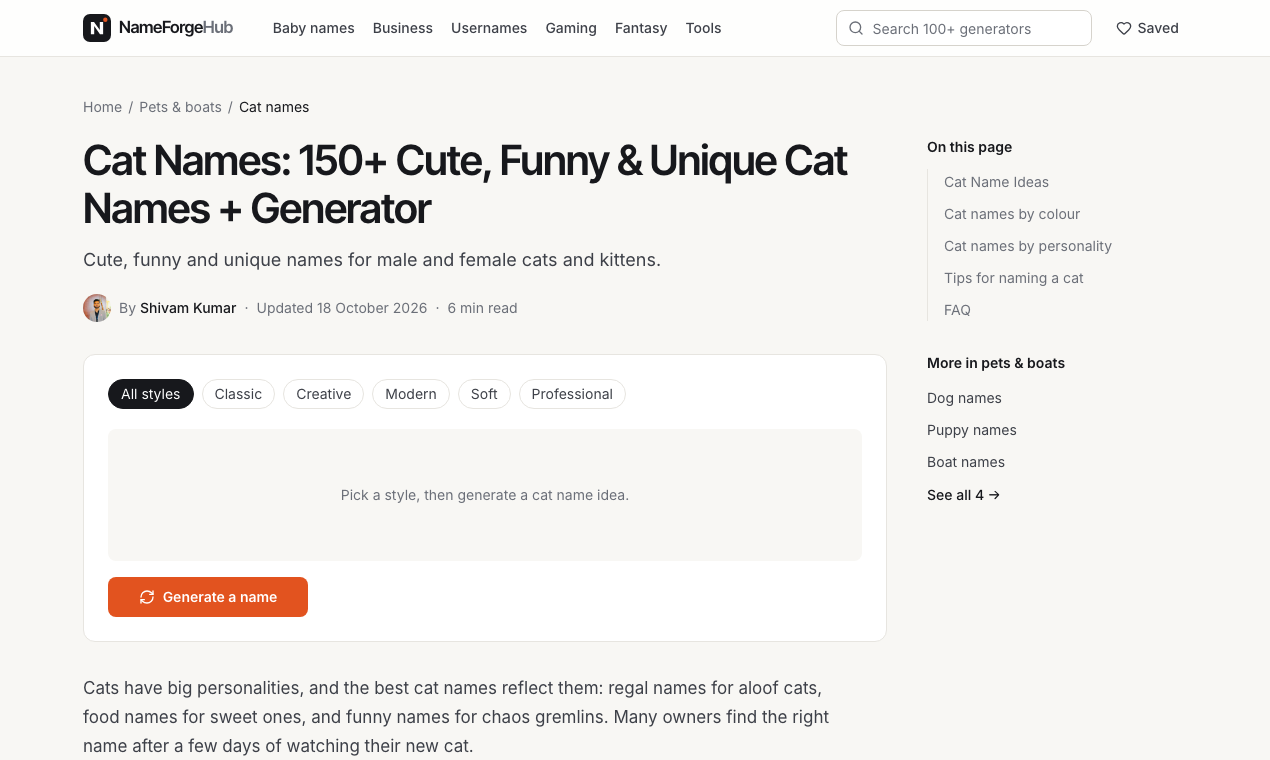Open the Saved names page
Image resolution: width=1270 pixels, height=760 pixels.
point(1148,28)
